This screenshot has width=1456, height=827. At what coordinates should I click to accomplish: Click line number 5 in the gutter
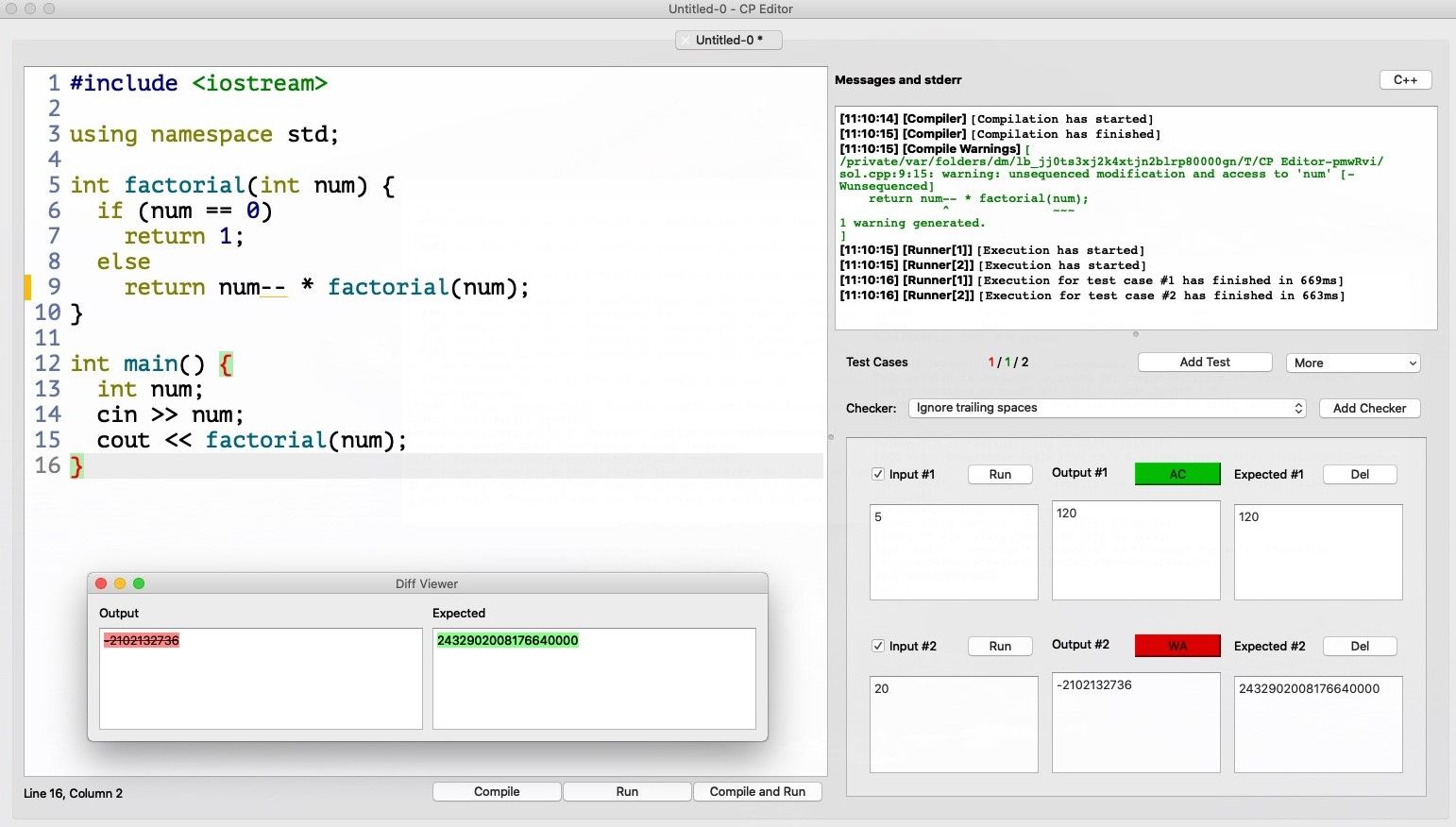click(54, 185)
